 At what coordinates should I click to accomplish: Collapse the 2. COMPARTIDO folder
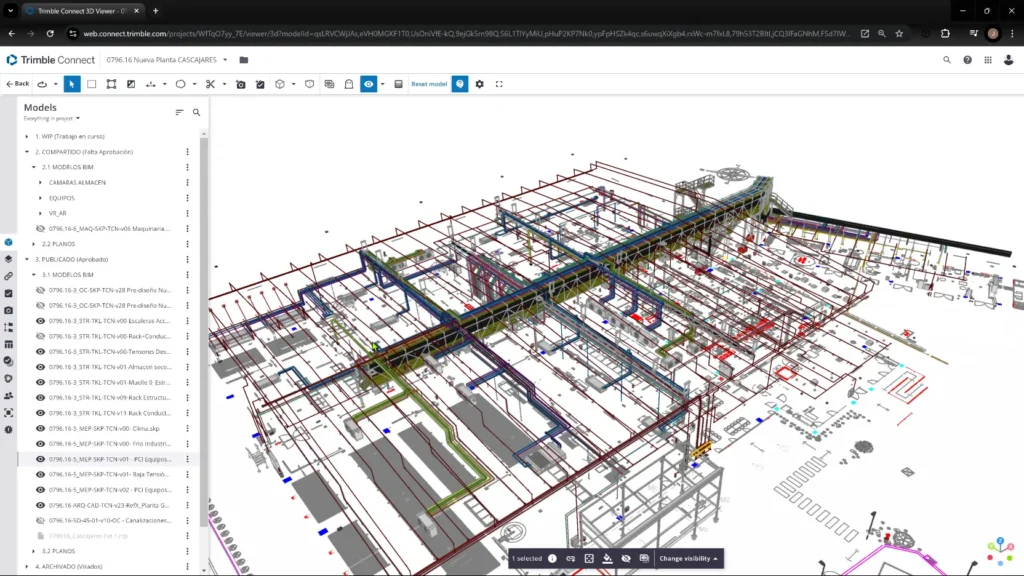pos(27,152)
